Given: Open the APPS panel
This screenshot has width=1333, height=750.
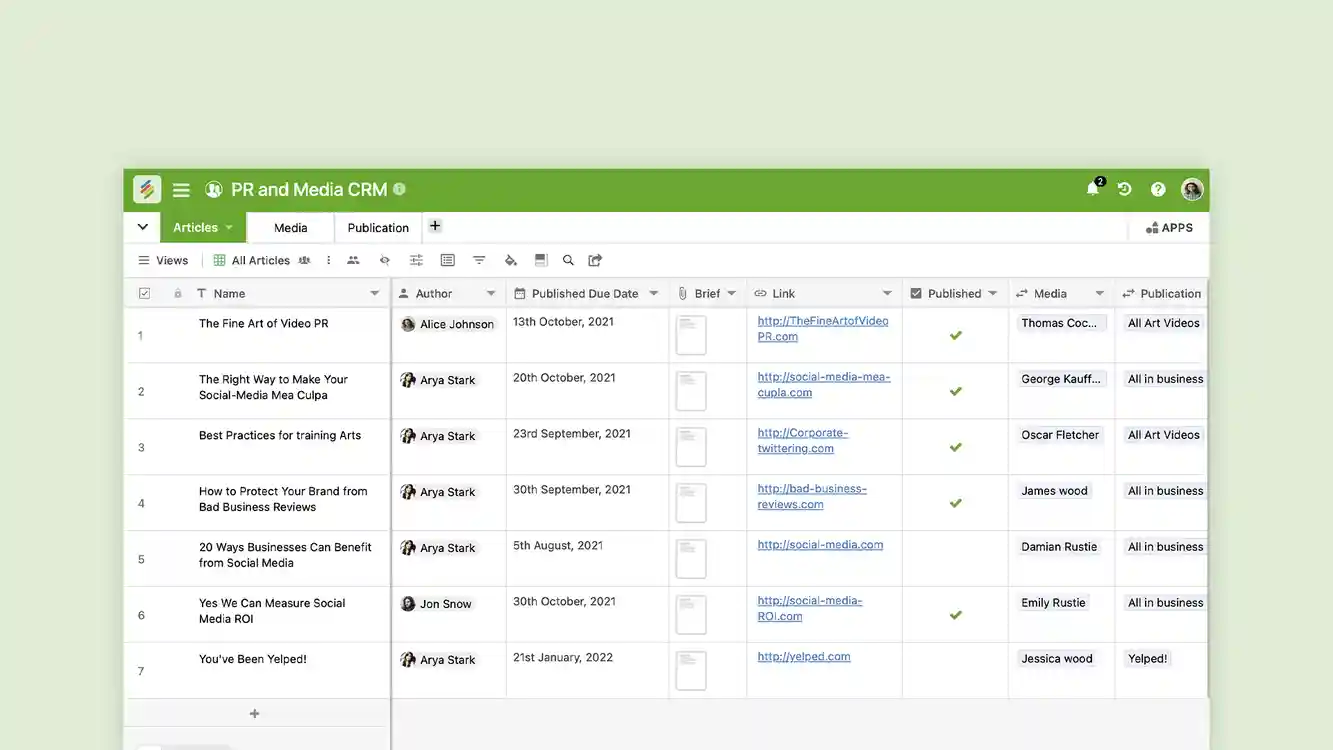Looking at the screenshot, I should (x=1168, y=227).
